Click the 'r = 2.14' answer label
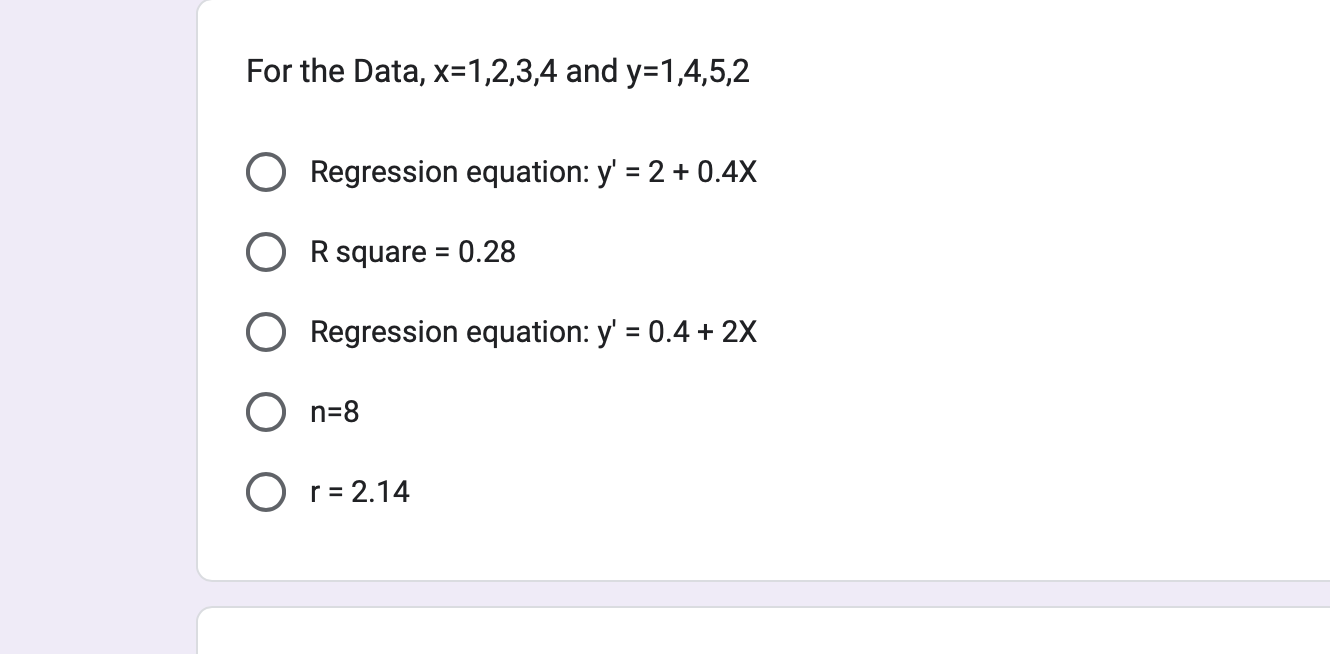Viewport: 1330px width, 654px height. (x=360, y=492)
